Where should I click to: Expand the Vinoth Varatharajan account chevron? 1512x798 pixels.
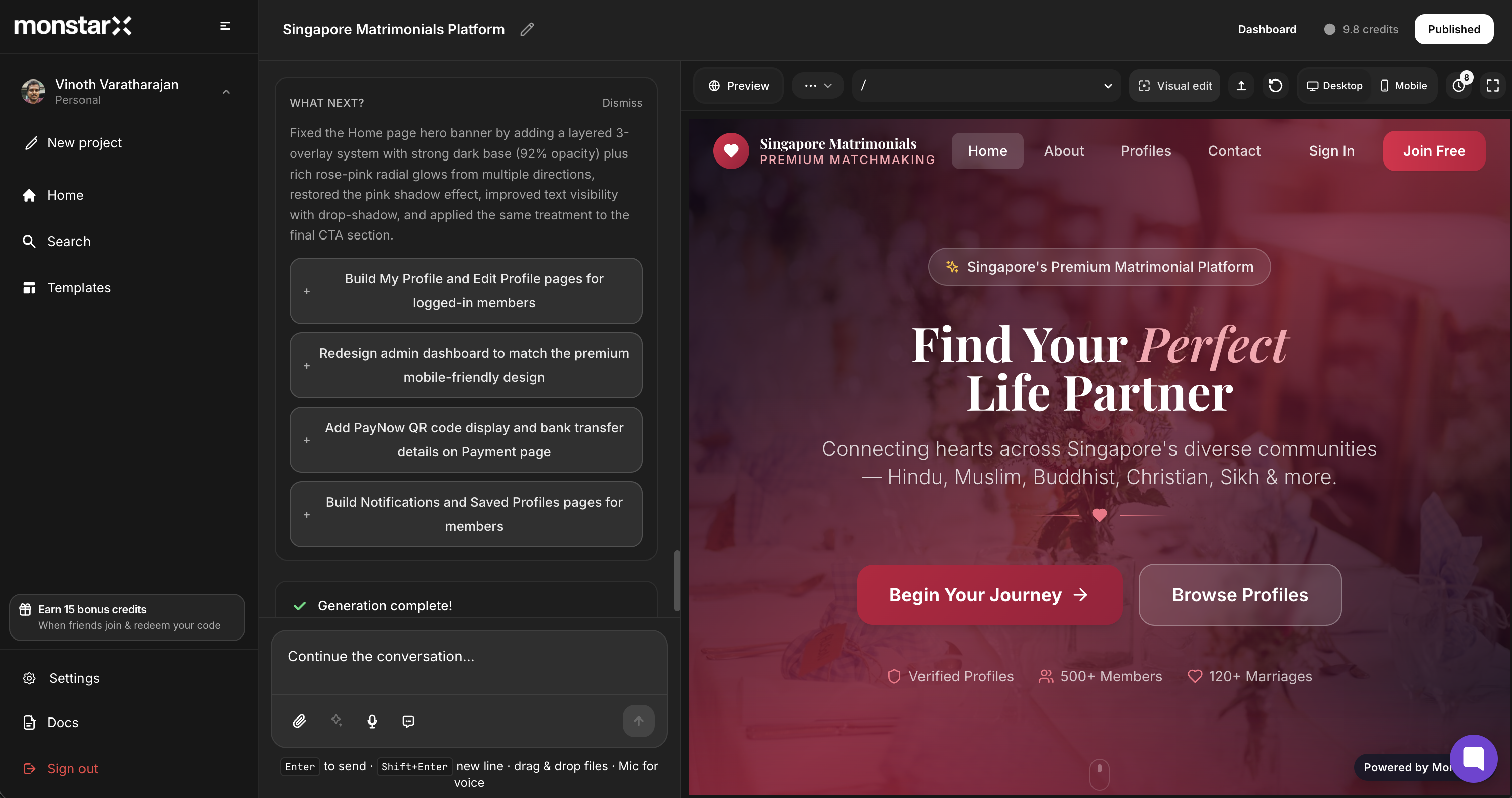coord(226,92)
